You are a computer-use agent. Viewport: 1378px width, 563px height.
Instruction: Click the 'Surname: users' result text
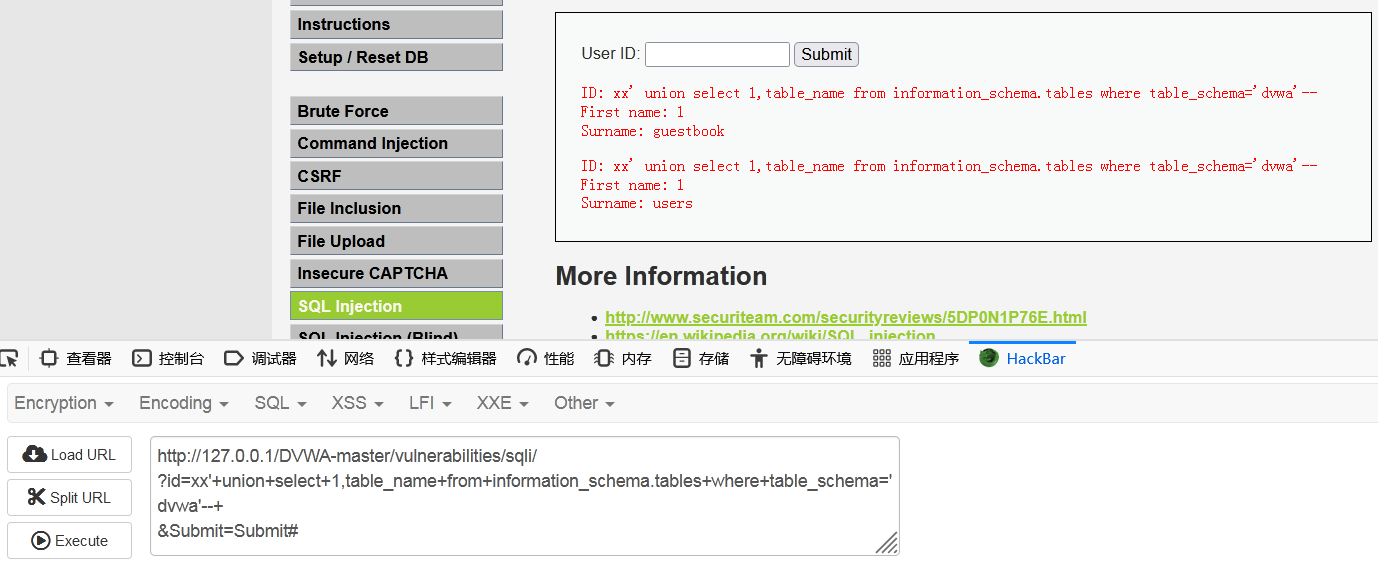tap(637, 203)
